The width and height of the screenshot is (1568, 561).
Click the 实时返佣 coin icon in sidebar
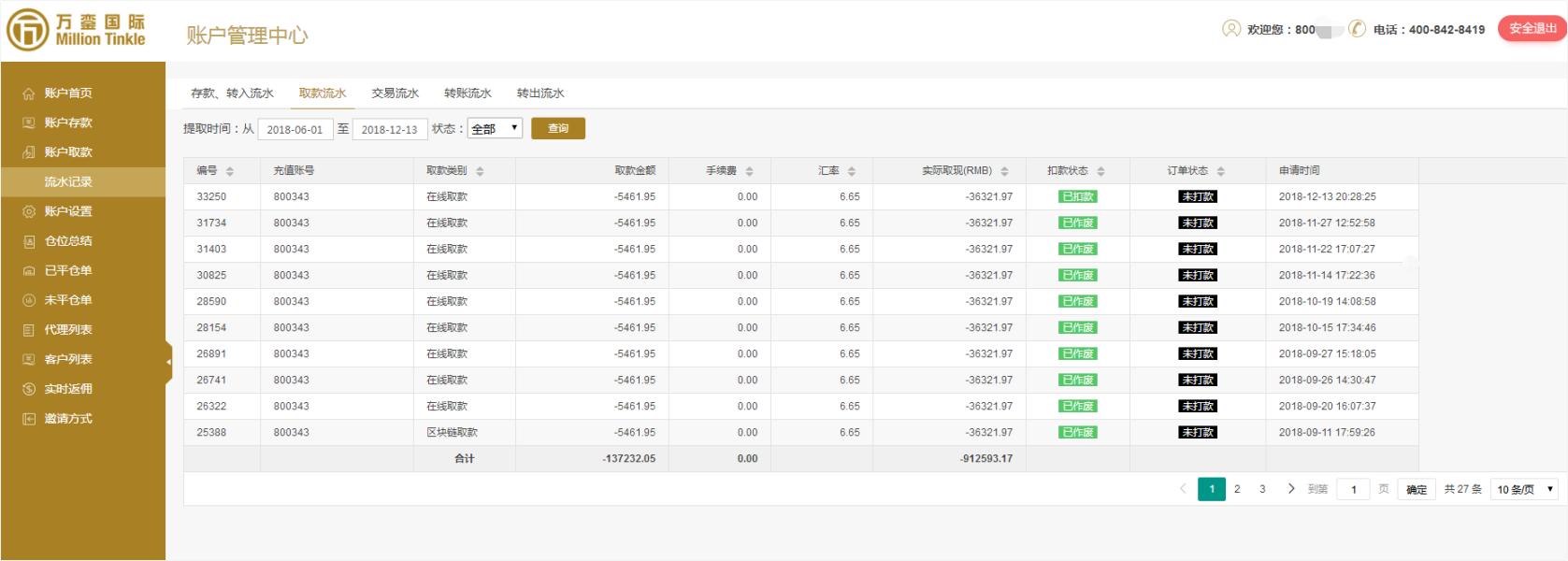coord(29,390)
